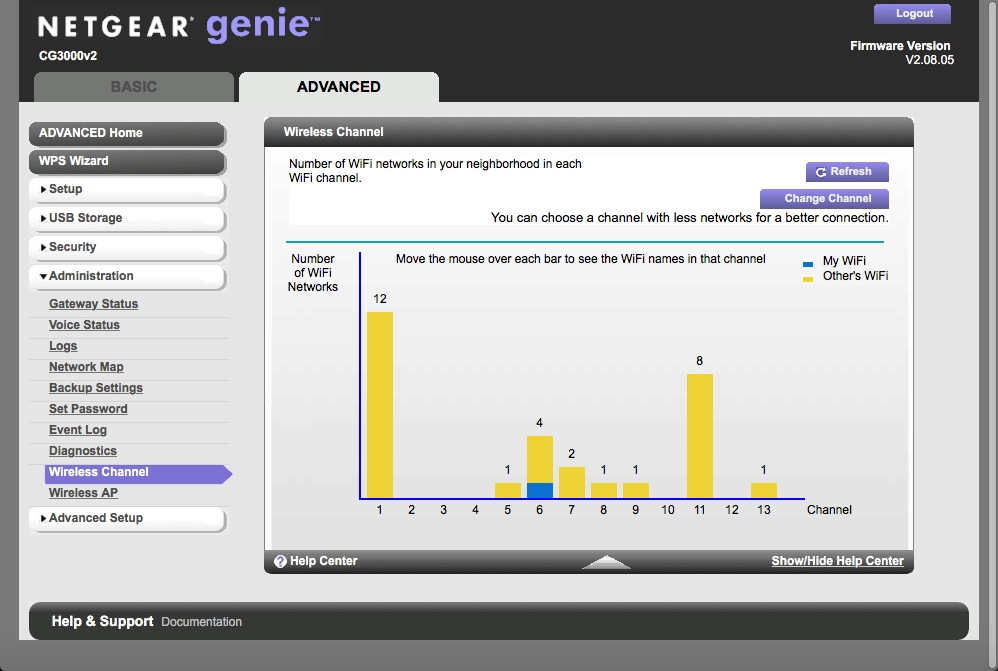Click the yellow bar for channel 1
This screenshot has width=998, height=671.
(x=380, y=405)
